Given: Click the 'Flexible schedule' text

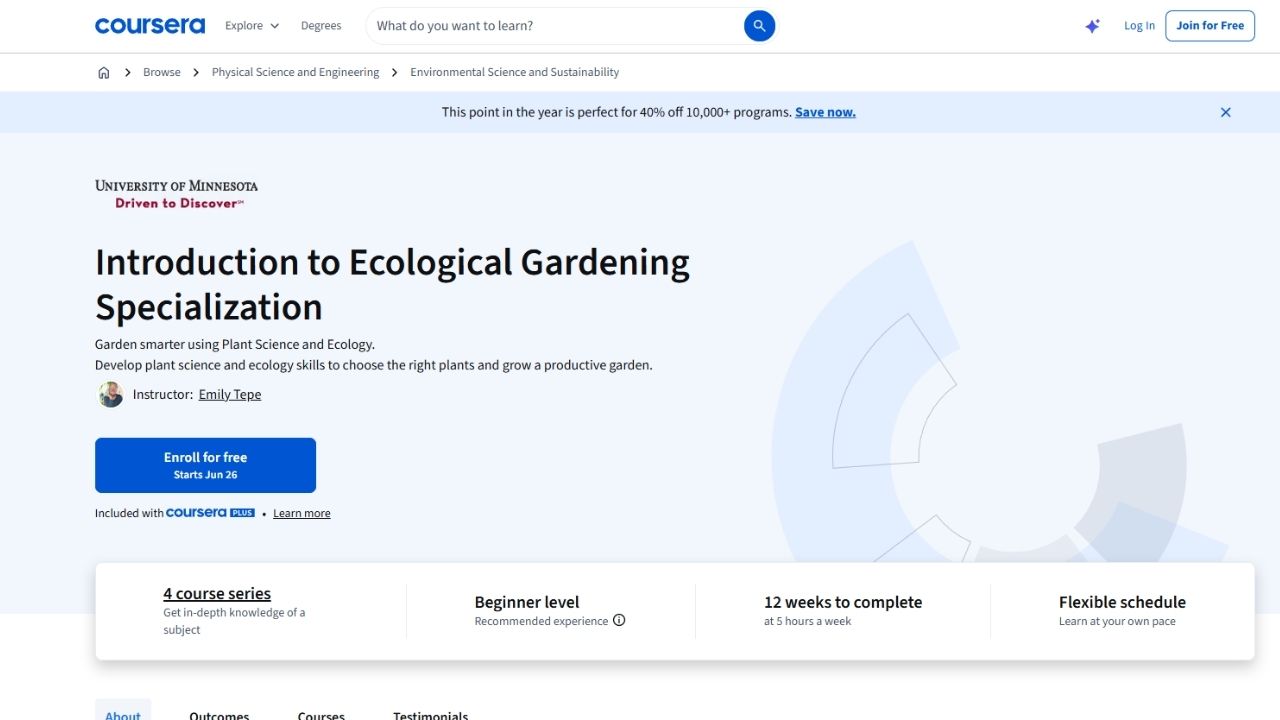Looking at the screenshot, I should [1122, 602].
